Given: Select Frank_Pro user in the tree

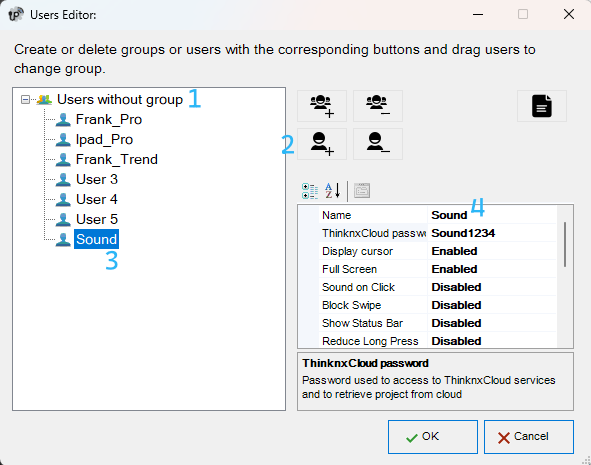Looking at the screenshot, I should (109, 119).
